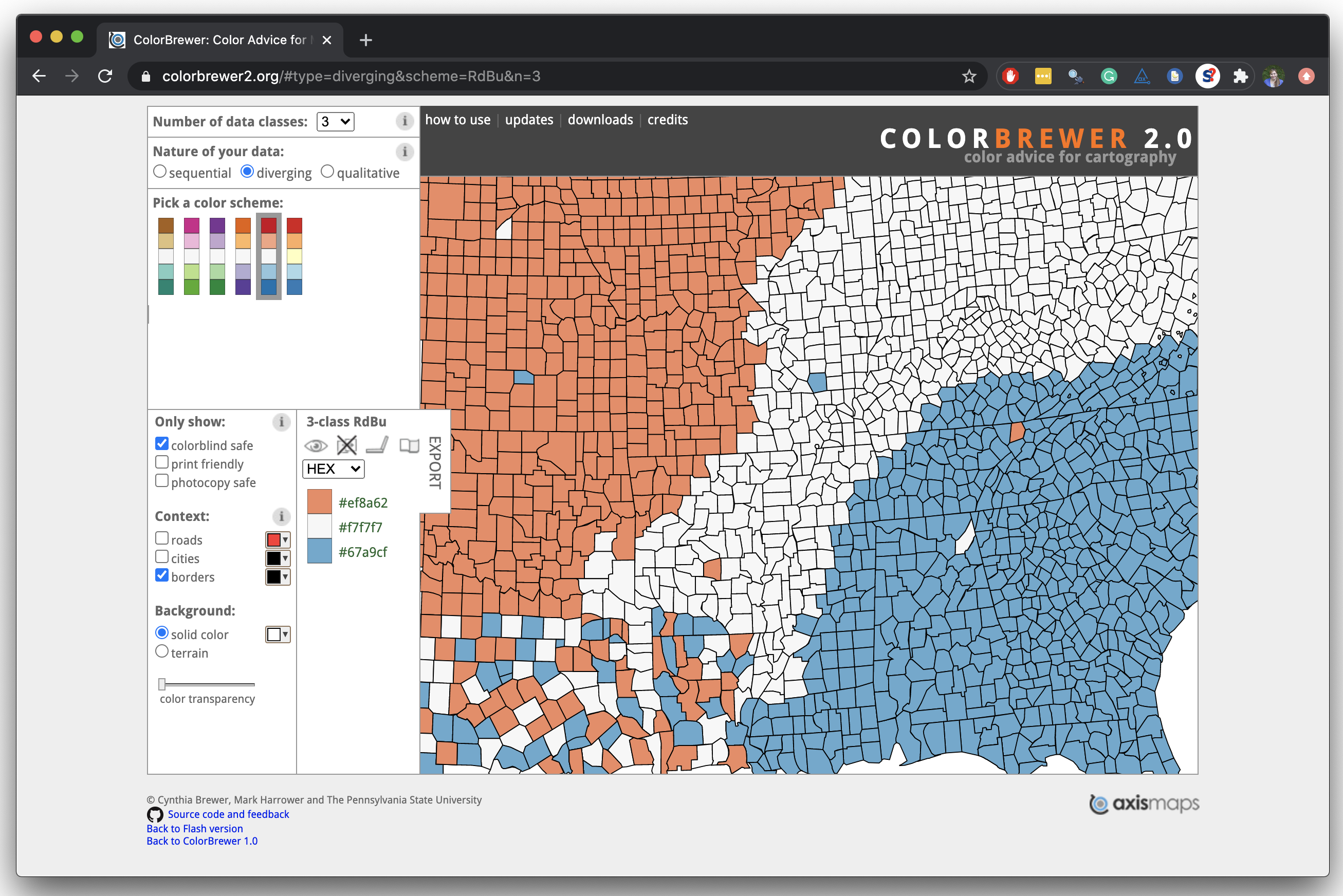
Task: Open the number of data classes dropdown
Action: pyautogui.click(x=336, y=121)
